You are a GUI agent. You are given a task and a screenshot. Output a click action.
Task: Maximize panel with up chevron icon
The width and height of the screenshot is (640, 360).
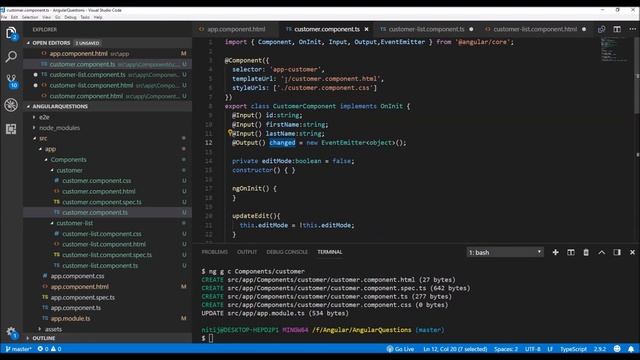pos(601,252)
